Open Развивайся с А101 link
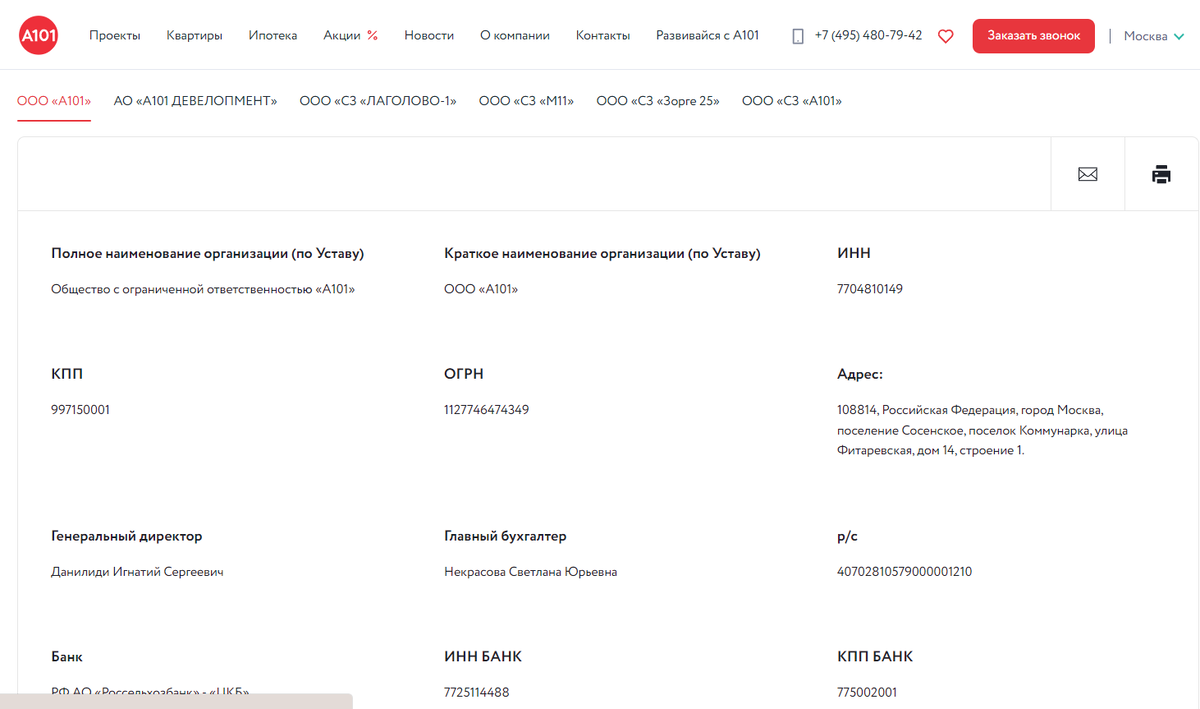Viewport: 1200px width, 709px height. [x=707, y=35]
